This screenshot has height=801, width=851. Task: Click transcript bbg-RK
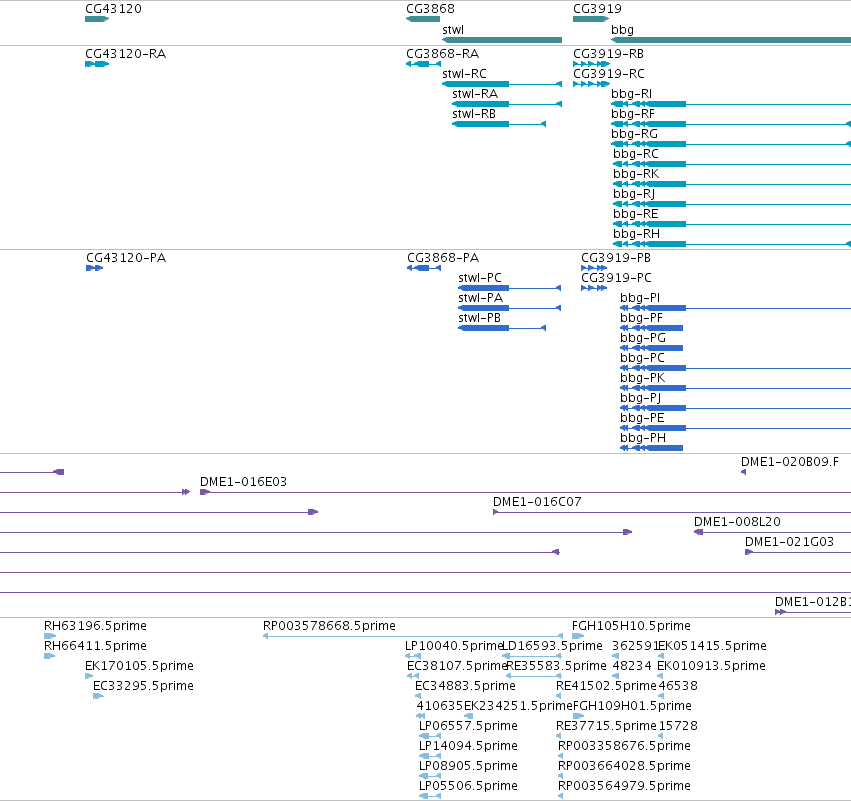636,174
